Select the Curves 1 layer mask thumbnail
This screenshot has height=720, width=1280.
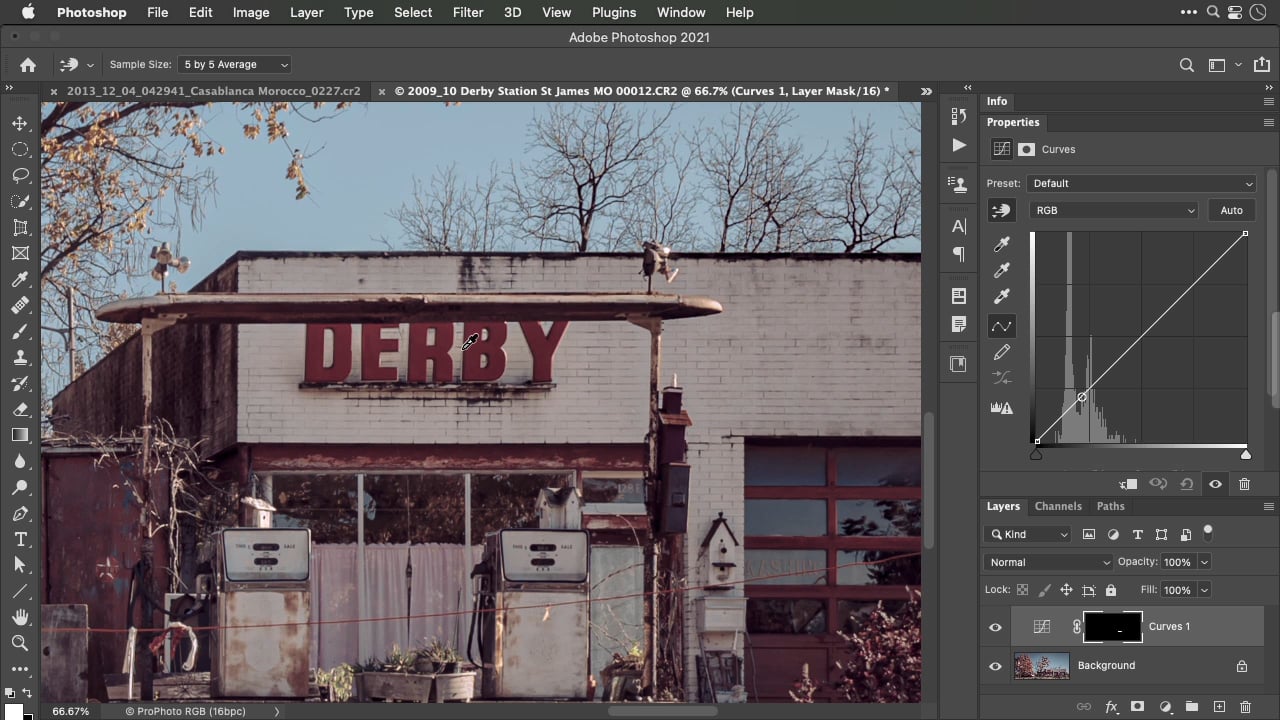coord(1113,627)
